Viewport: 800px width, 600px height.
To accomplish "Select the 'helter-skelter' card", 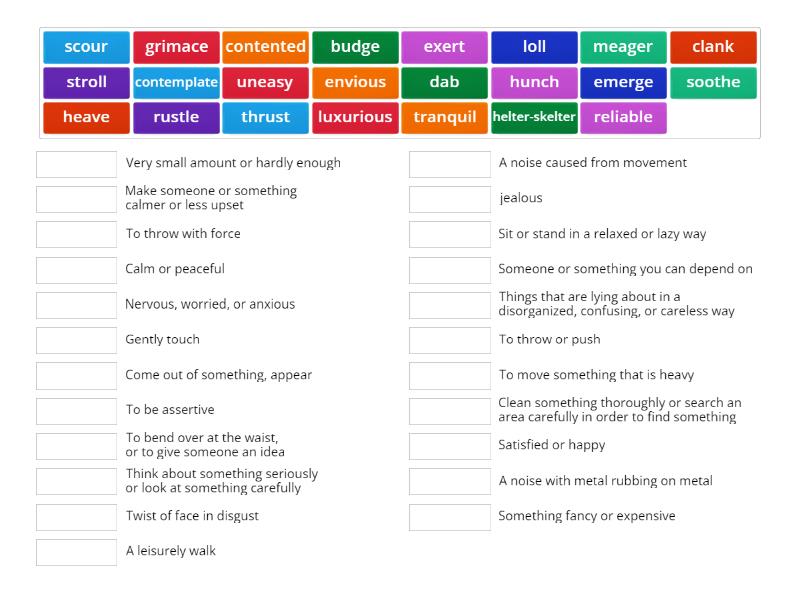I will (534, 117).
